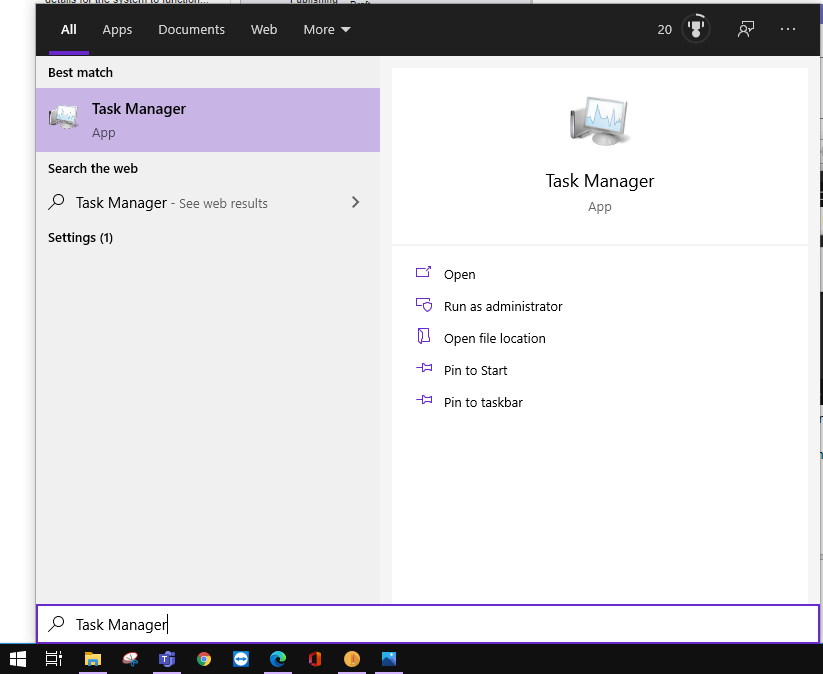Screen dimensions: 823x674
Task: Open the feedback person icon
Action: [x=746, y=29]
